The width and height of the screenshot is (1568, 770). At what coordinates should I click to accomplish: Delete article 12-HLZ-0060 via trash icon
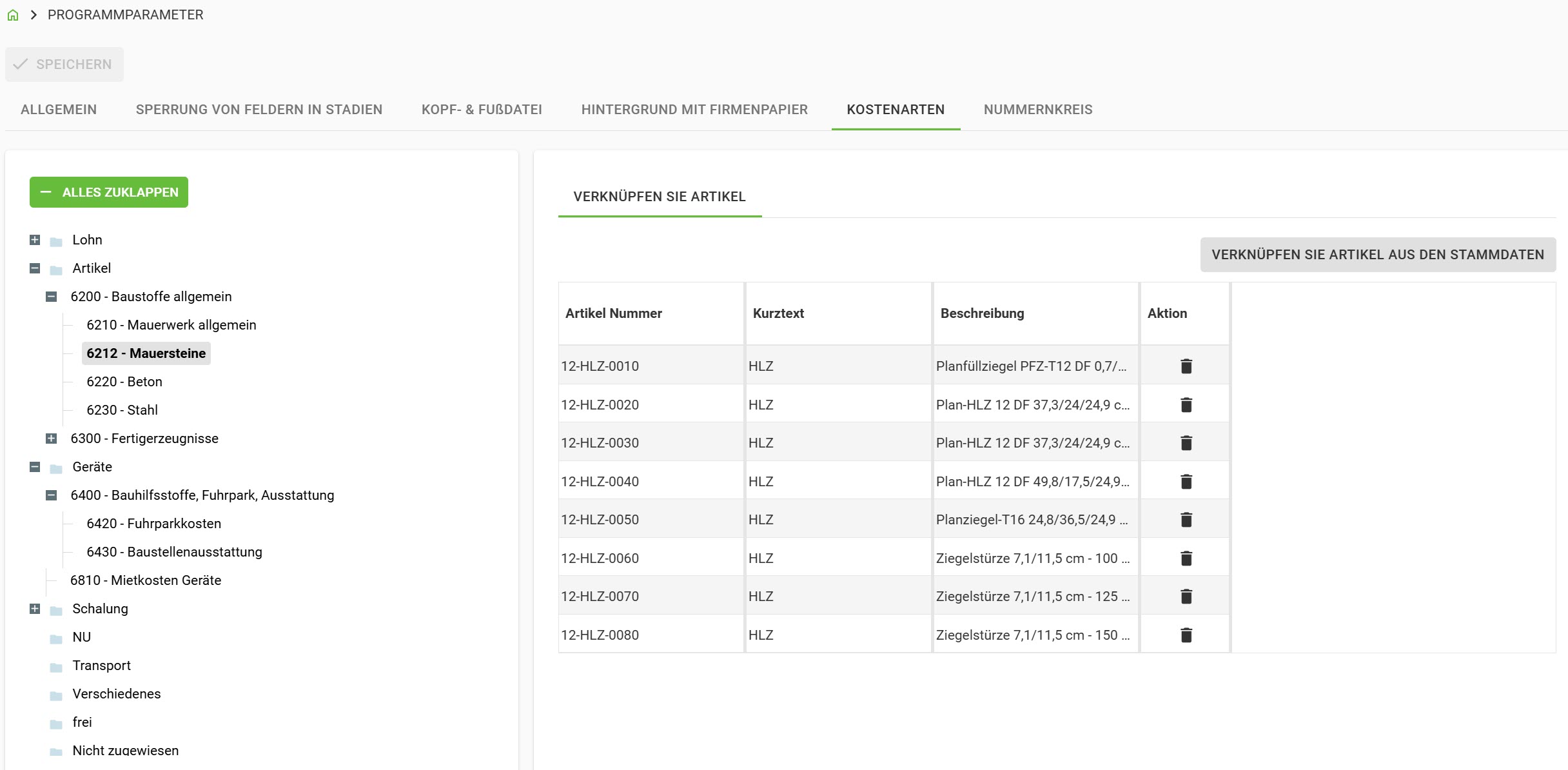point(1186,558)
